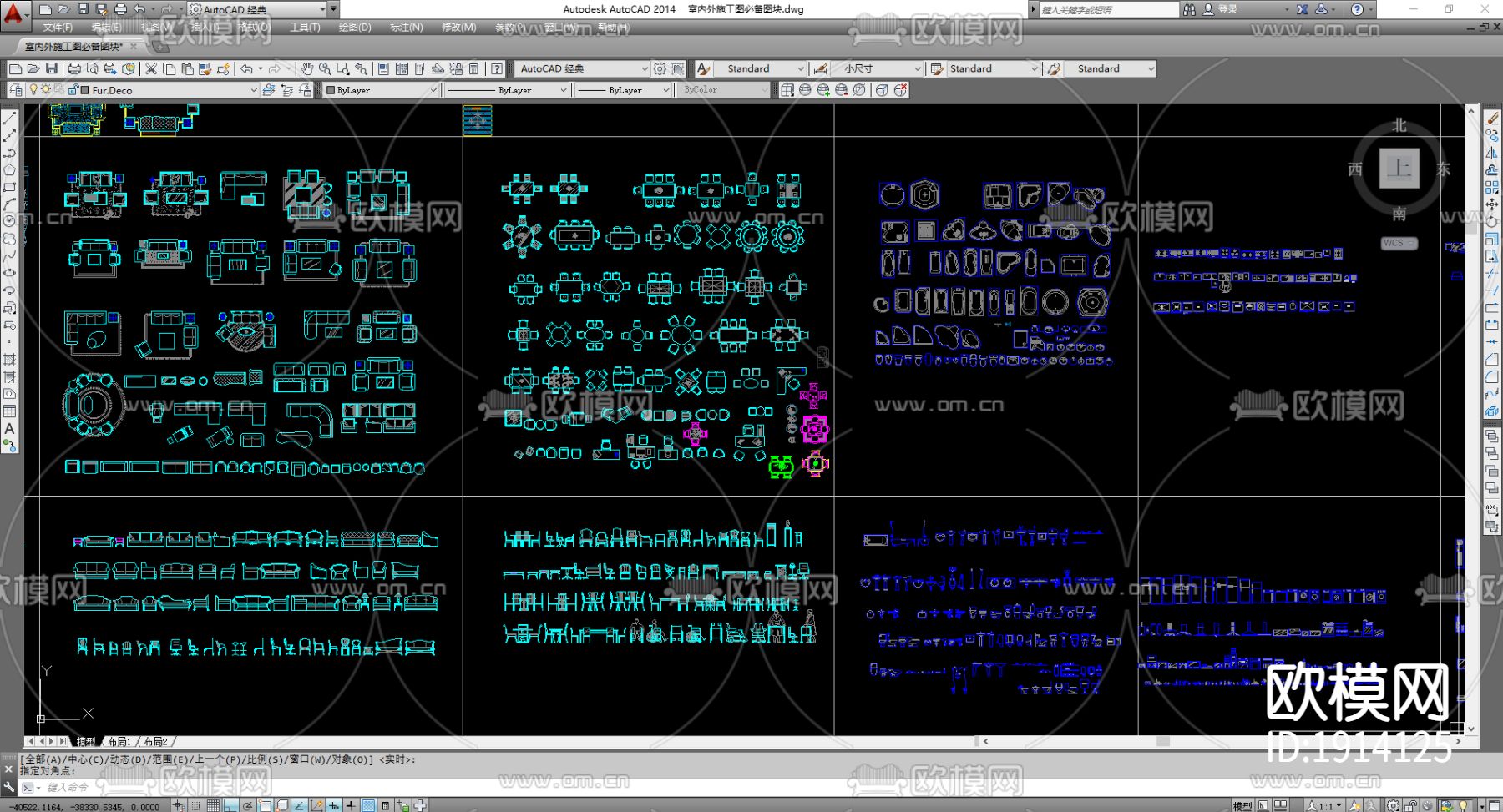Image resolution: width=1503 pixels, height=812 pixels.
Task: Open the DesignCenter icon
Action: pos(402,68)
